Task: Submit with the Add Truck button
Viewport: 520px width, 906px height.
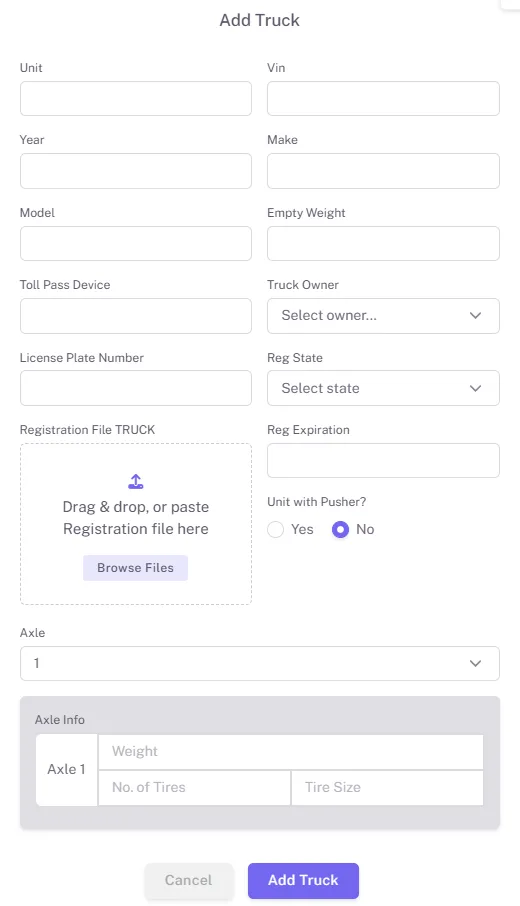Action: 303,881
